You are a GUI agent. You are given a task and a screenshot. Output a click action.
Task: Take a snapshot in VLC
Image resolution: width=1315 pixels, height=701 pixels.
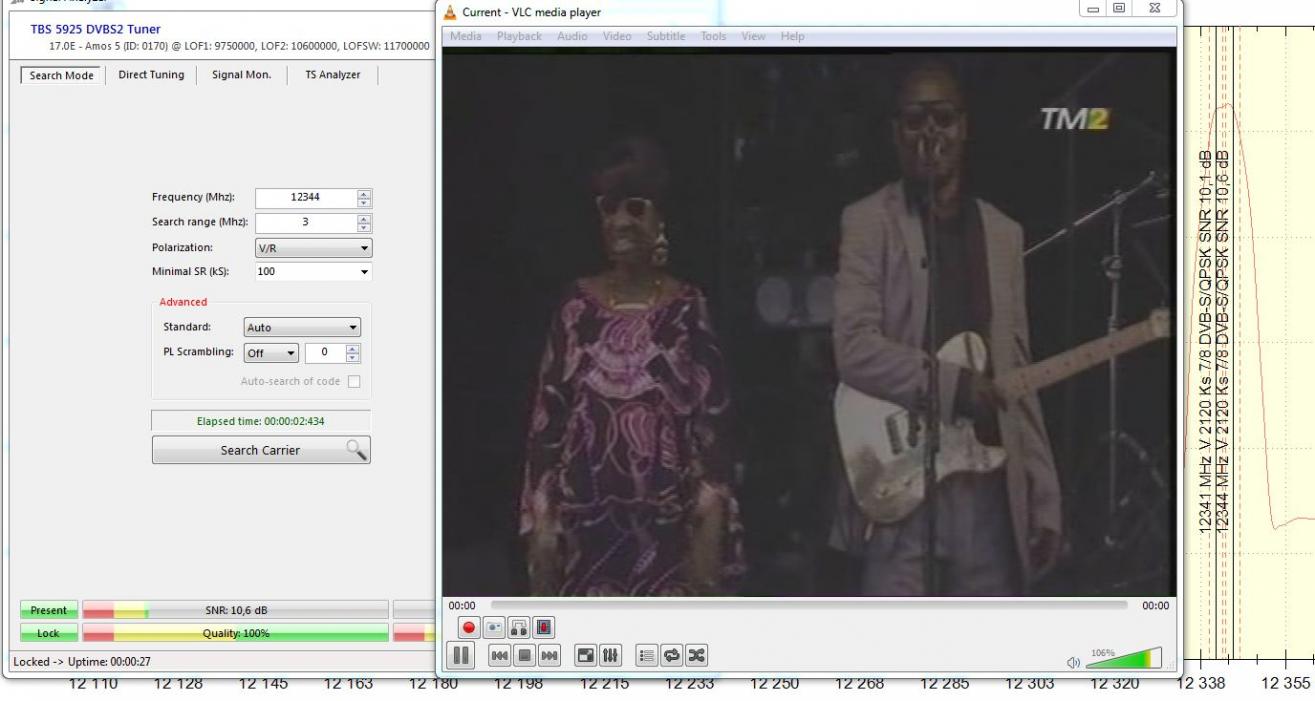coord(494,627)
